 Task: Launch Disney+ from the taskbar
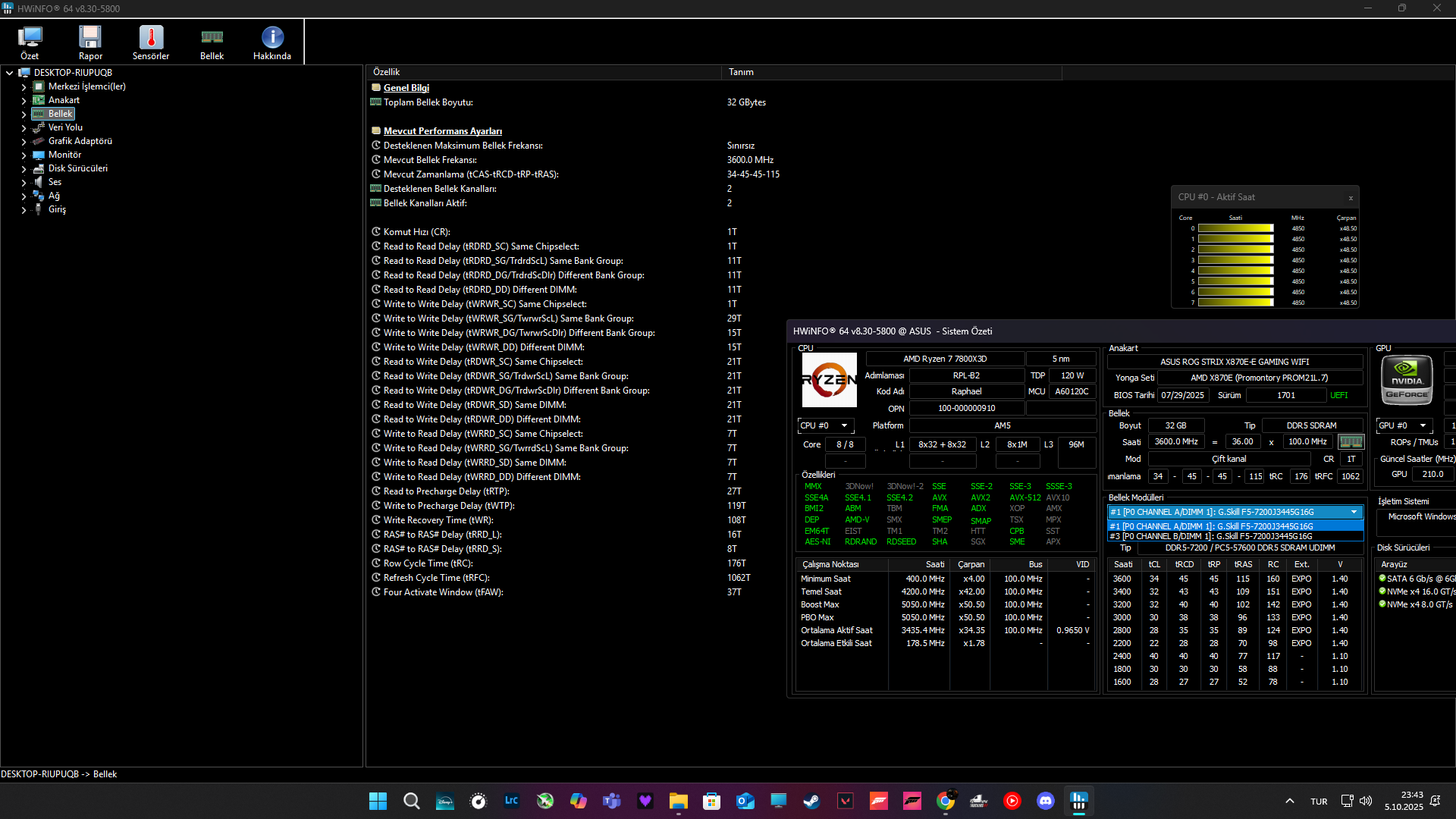coord(444,801)
